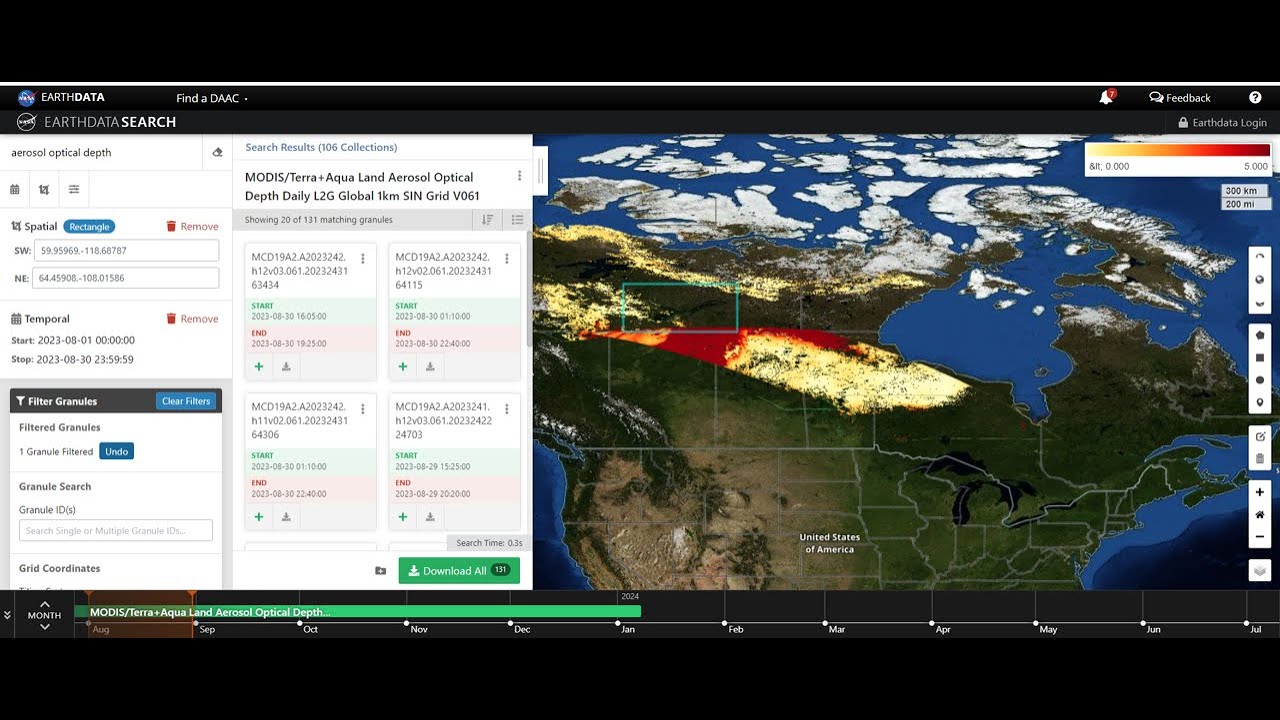Open the spatial crop filter icon
The image size is (1280, 720).
[x=44, y=189]
